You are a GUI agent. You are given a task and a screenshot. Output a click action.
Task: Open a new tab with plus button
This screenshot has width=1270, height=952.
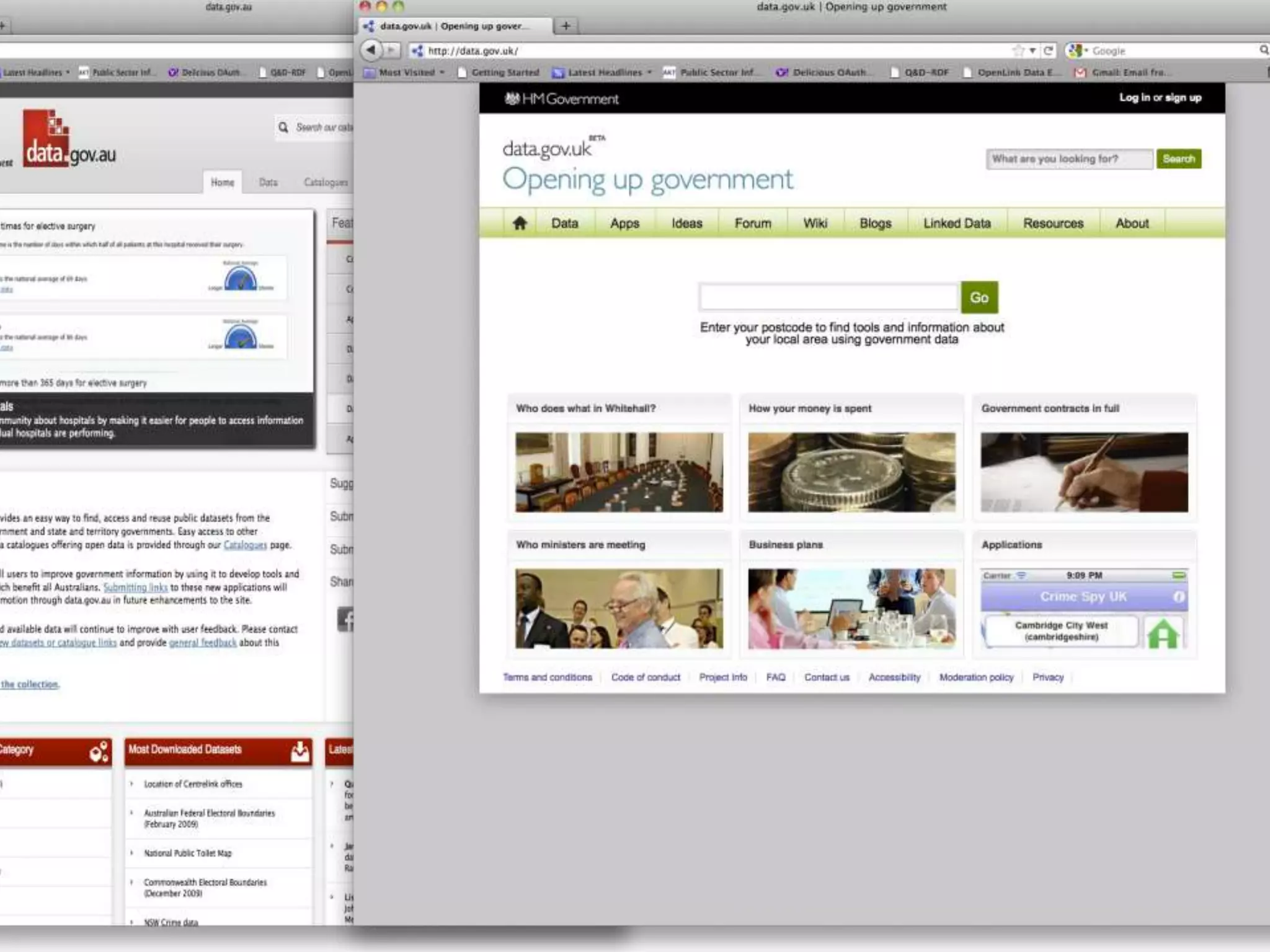point(566,25)
